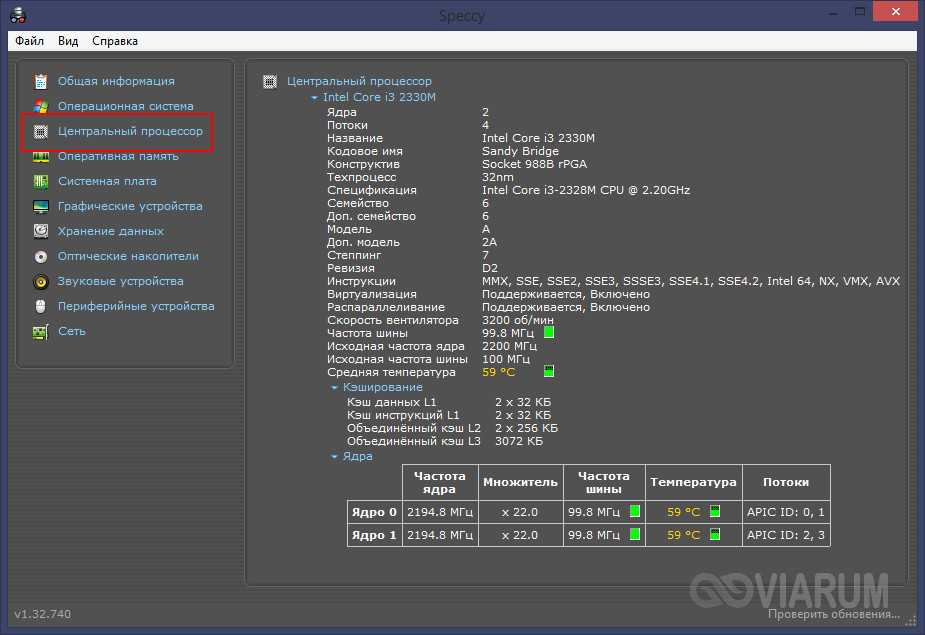The image size is (925, 635).
Task: Click the Оптические накопители disc icon
Action: coord(41,256)
